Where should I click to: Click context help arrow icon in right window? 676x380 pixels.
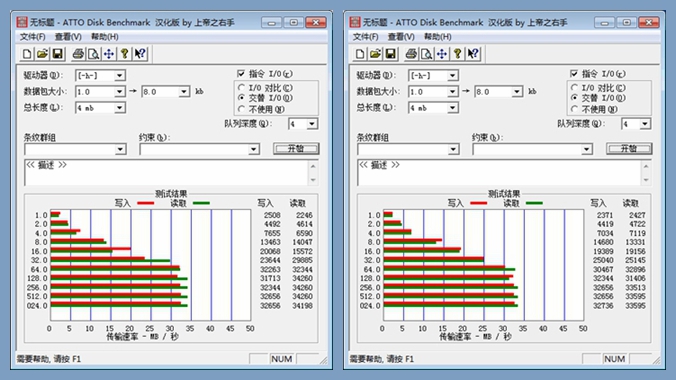[x=473, y=54]
